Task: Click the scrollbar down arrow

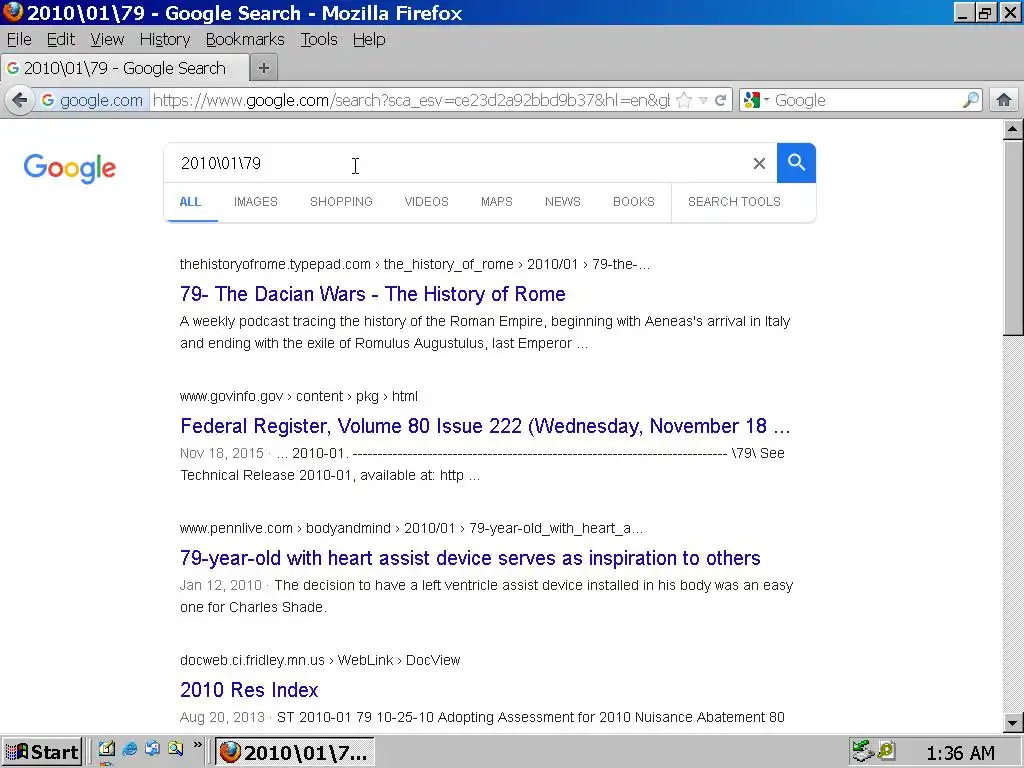Action: 1012,722
